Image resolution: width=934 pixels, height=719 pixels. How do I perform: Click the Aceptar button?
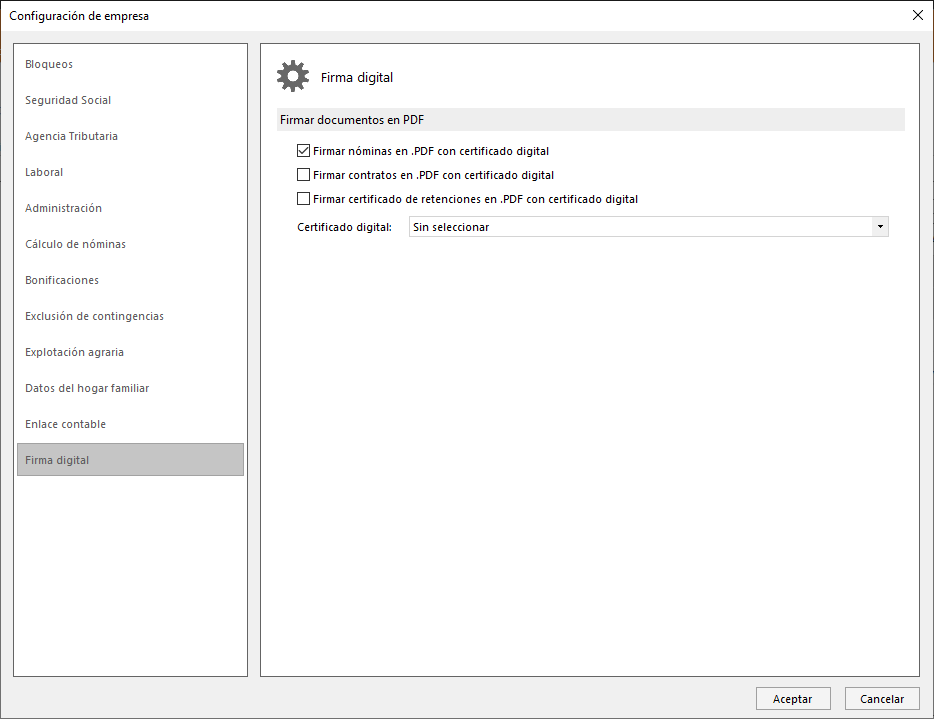[x=793, y=699]
